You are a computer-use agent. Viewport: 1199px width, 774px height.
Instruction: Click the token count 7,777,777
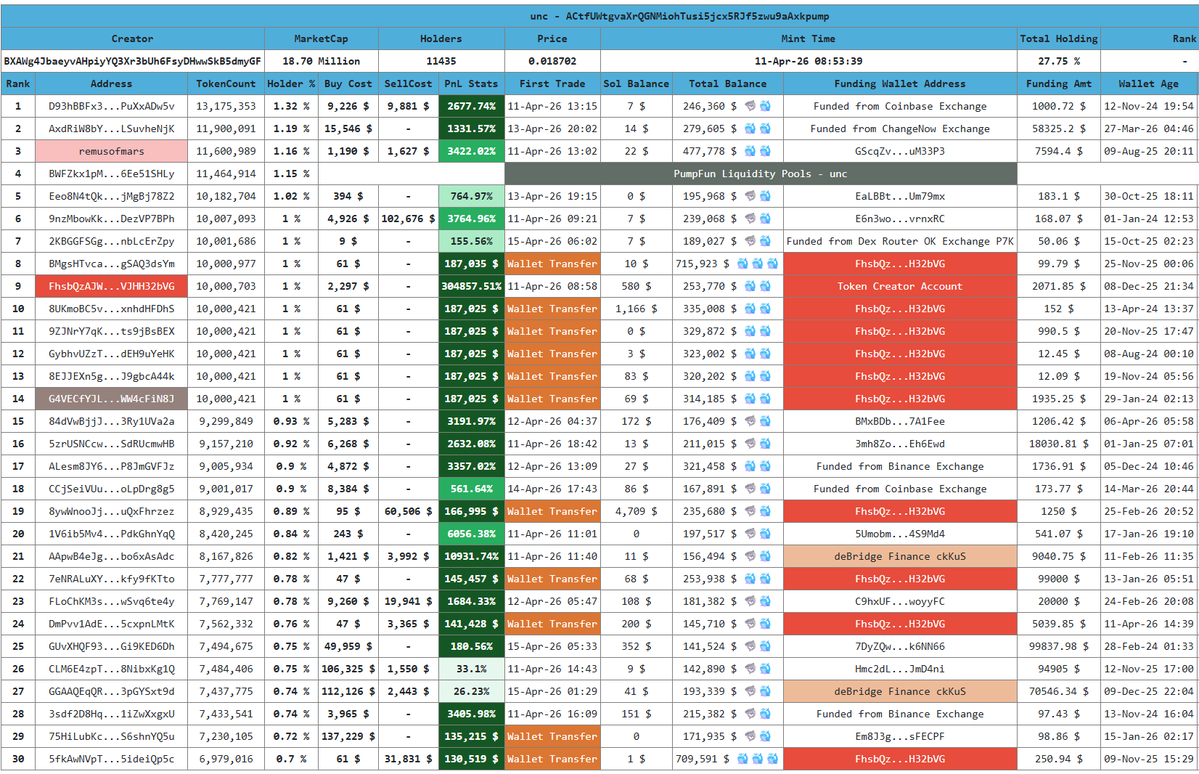(226, 579)
